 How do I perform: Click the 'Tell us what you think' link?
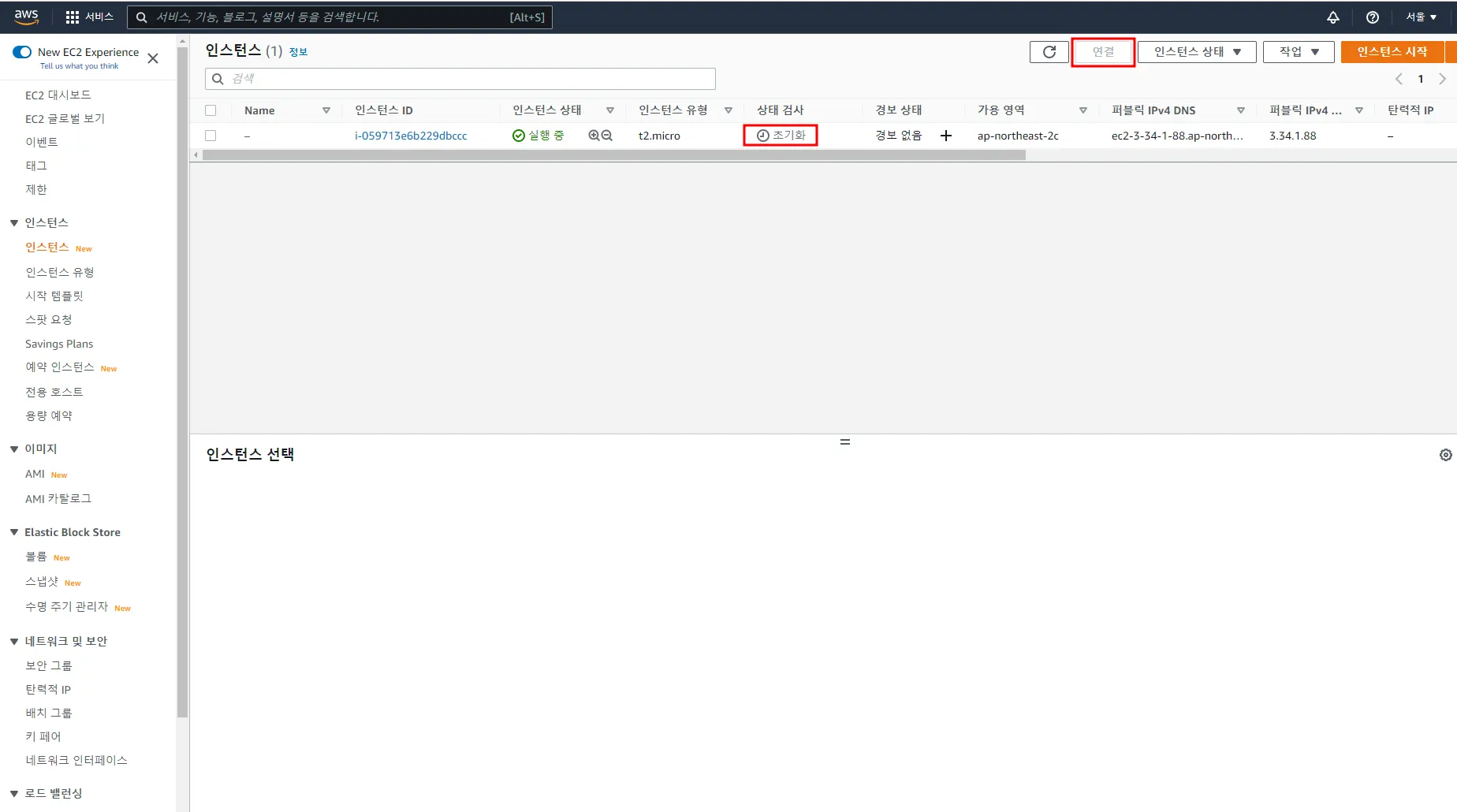80,66
